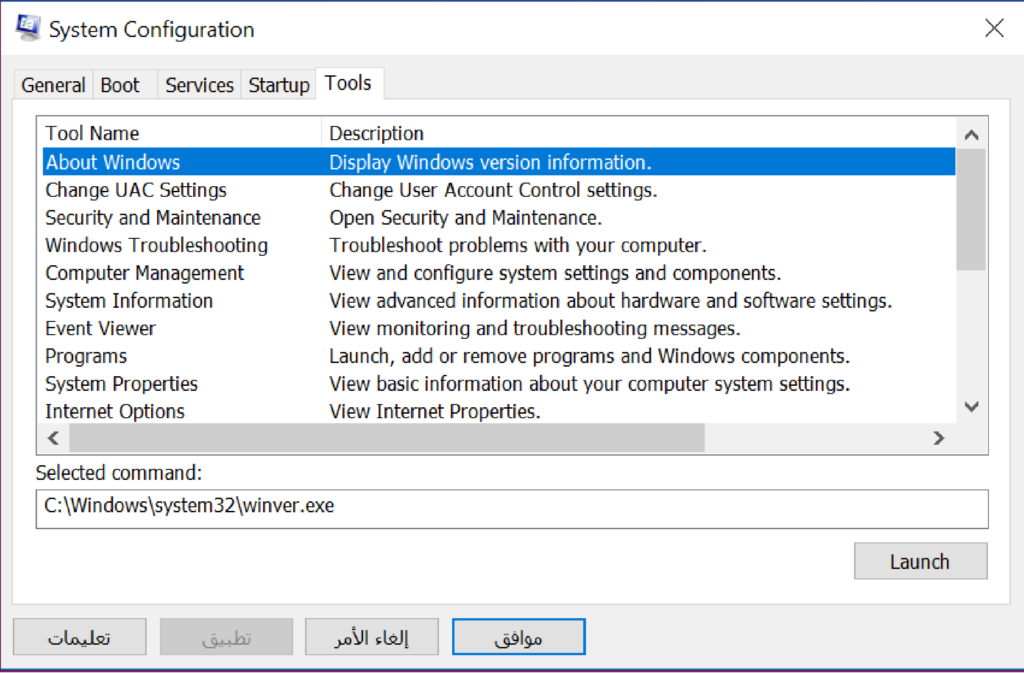Click the Launch button
This screenshot has width=1024, height=673.
point(920,561)
